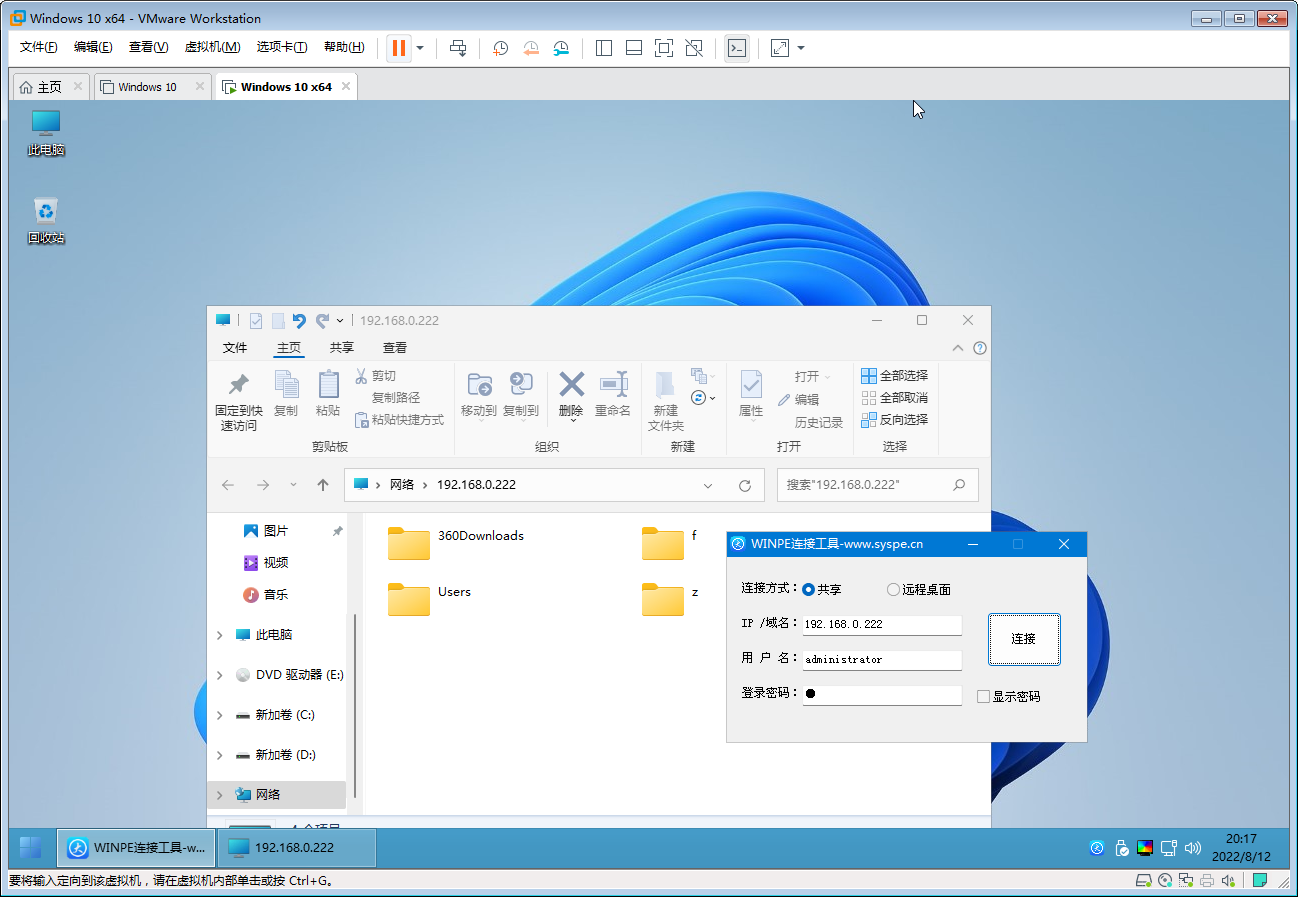This screenshot has width=1298, height=897.
Task: Expand the 新加卷 (C:) tree node
Action: pyautogui.click(x=220, y=715)
